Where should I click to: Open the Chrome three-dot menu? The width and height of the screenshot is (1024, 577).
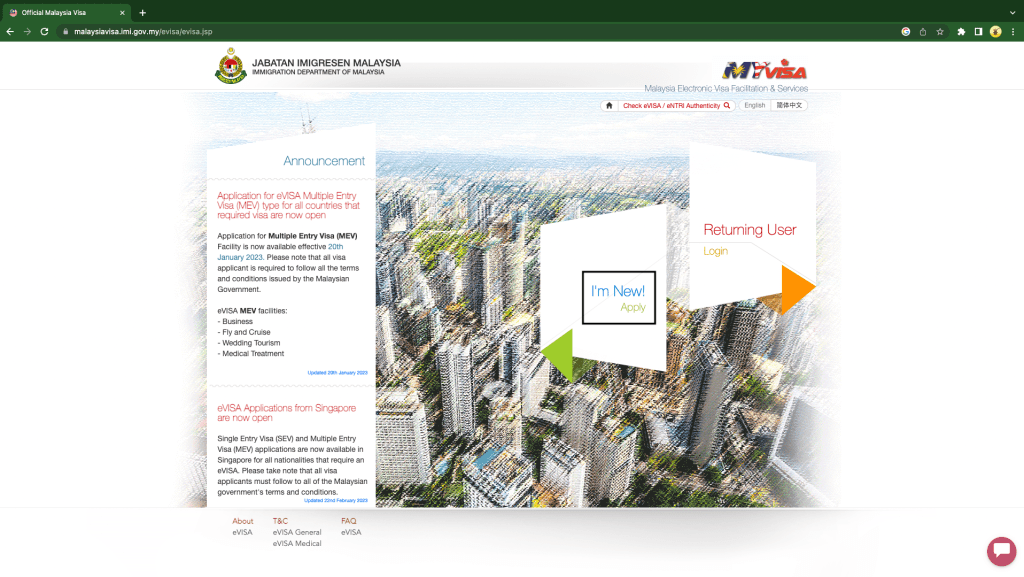pos(1013,31)
